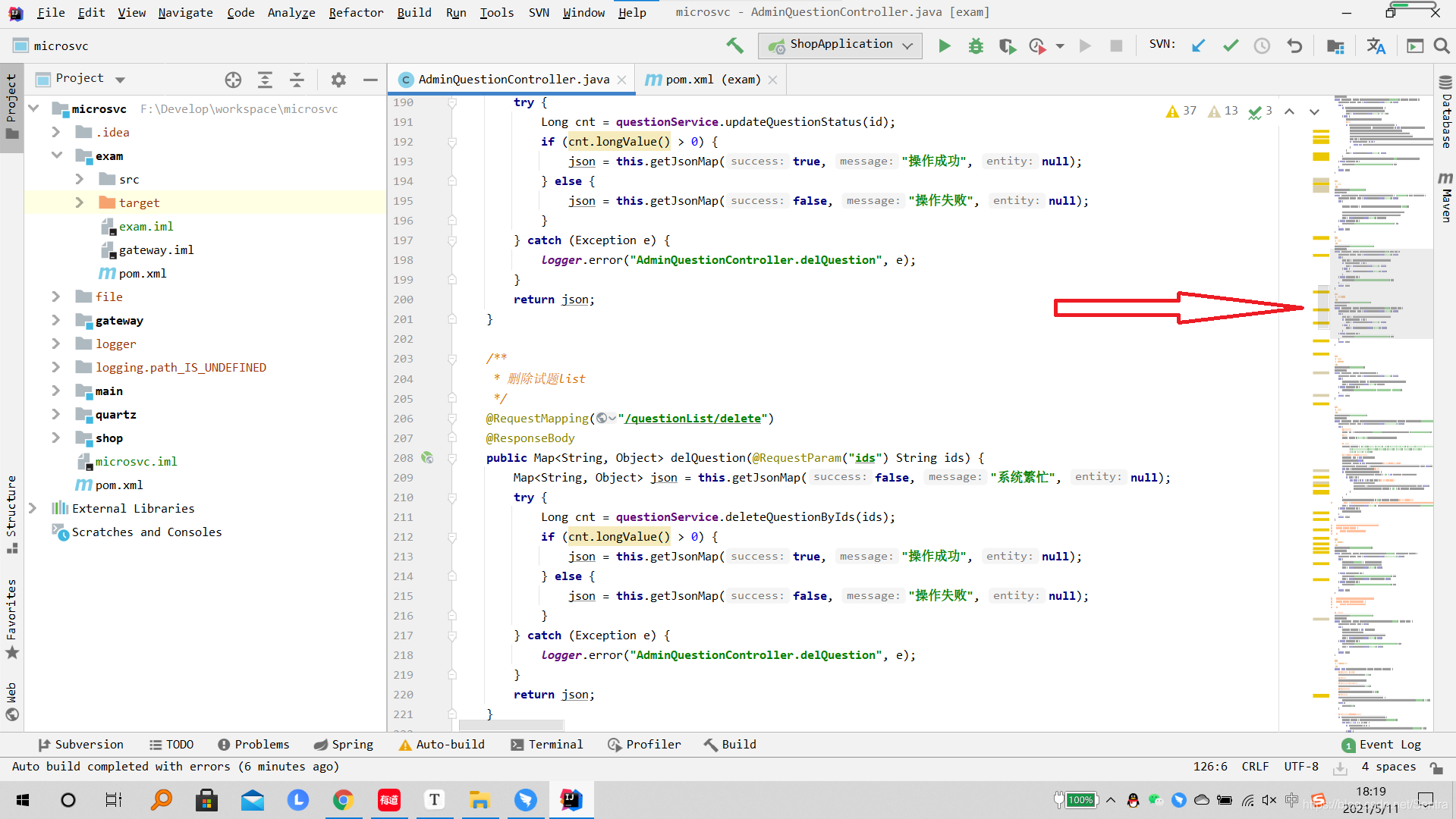Click UTF-8 encoding in status bar
Image resolution: width=1456 pixels, height=819 pixels.
tap(1300, 767)
